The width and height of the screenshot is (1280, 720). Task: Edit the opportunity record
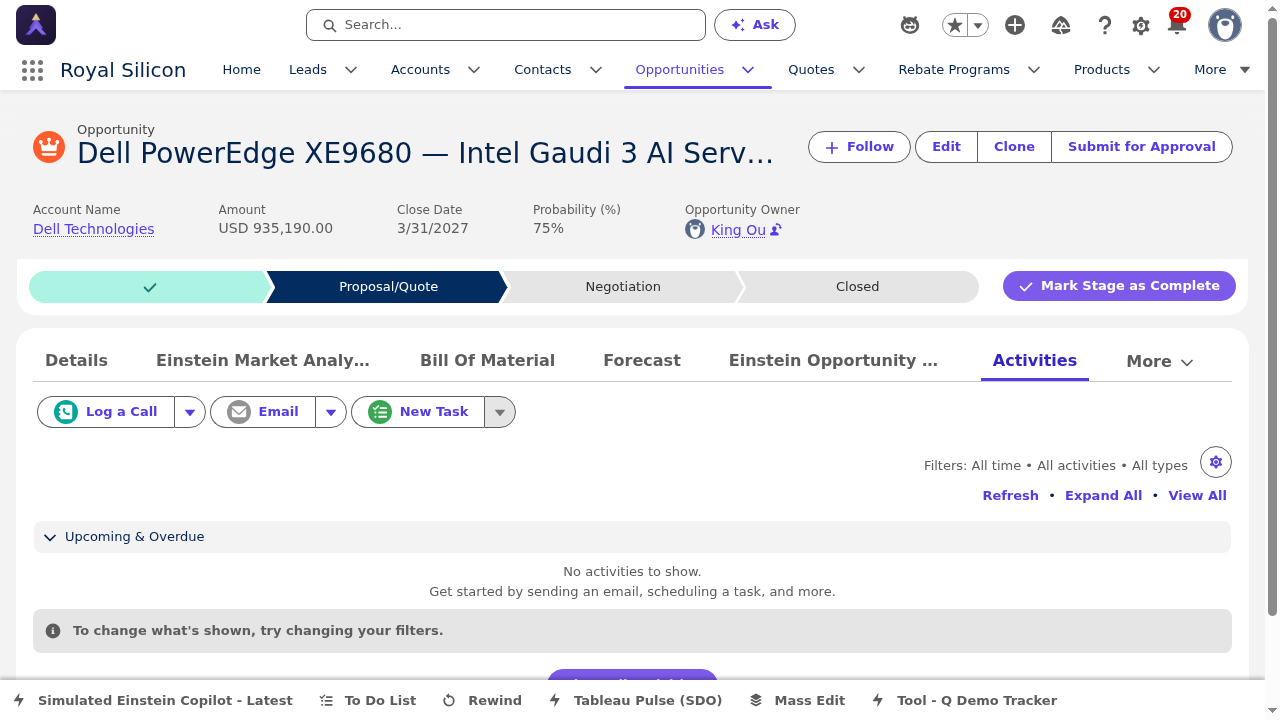(x=946, y=147)
